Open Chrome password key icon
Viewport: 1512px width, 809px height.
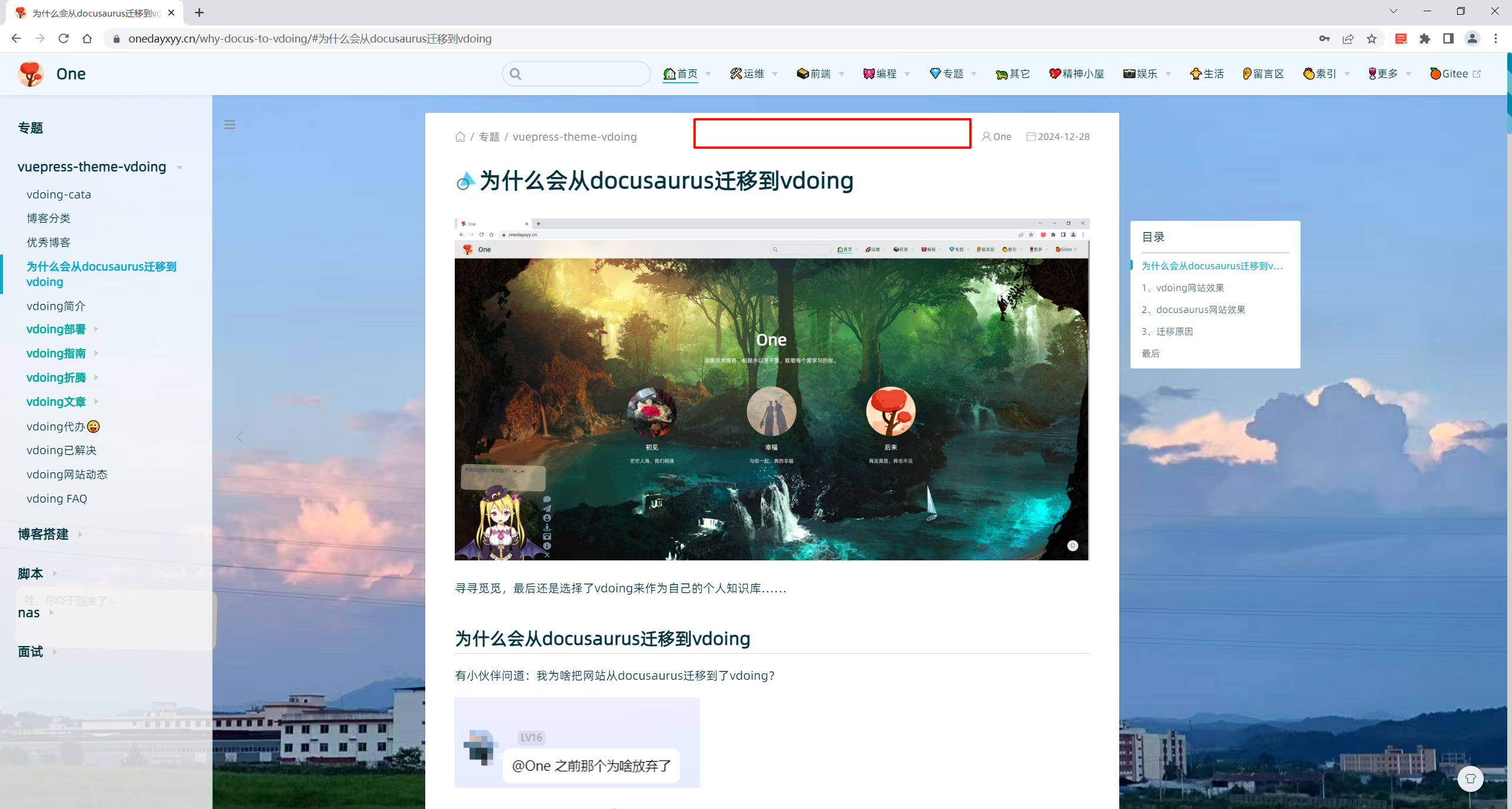pos(1324,38)
